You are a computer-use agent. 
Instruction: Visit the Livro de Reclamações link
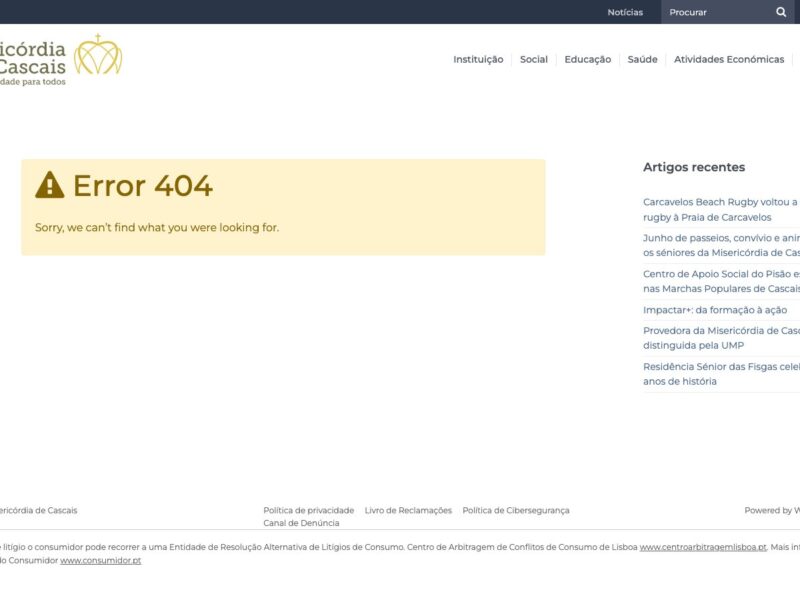coord(408,510)
